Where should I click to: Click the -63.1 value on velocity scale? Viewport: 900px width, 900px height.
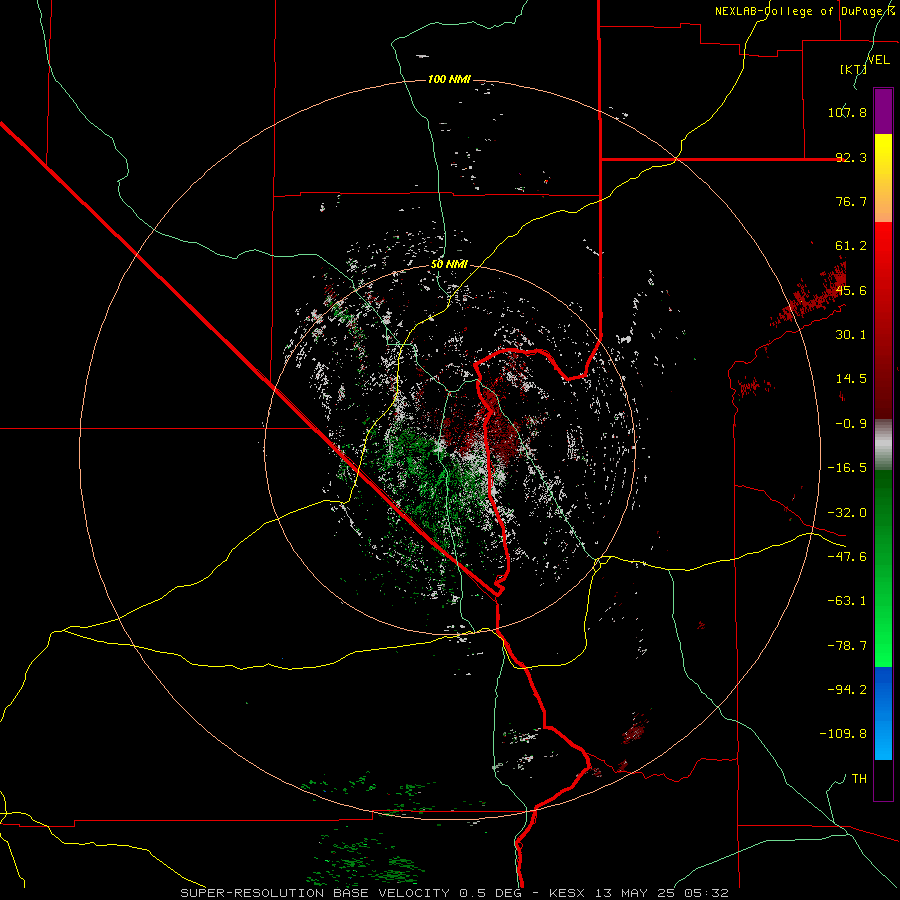coord(847,601)
